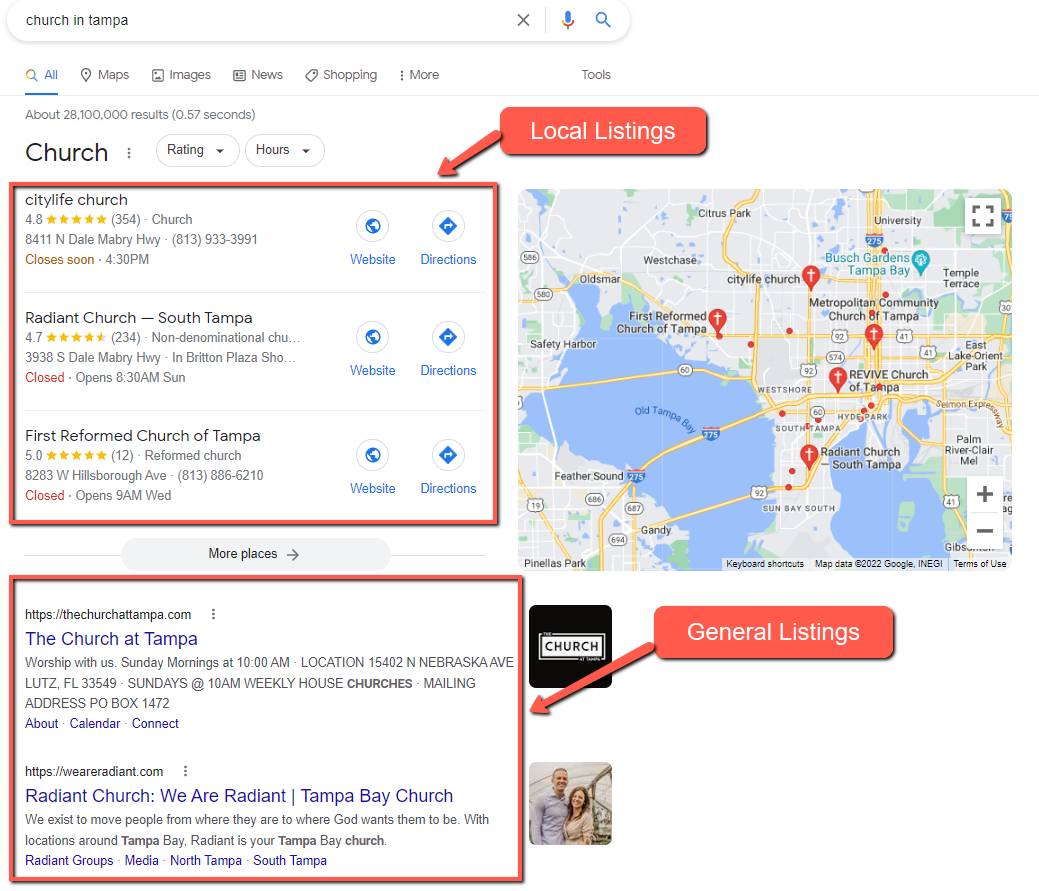1039x891 pixels.
Task: Open the Radiant Church South Tampa Website icon
Action: pyautogui.click(x=372, y=337)
